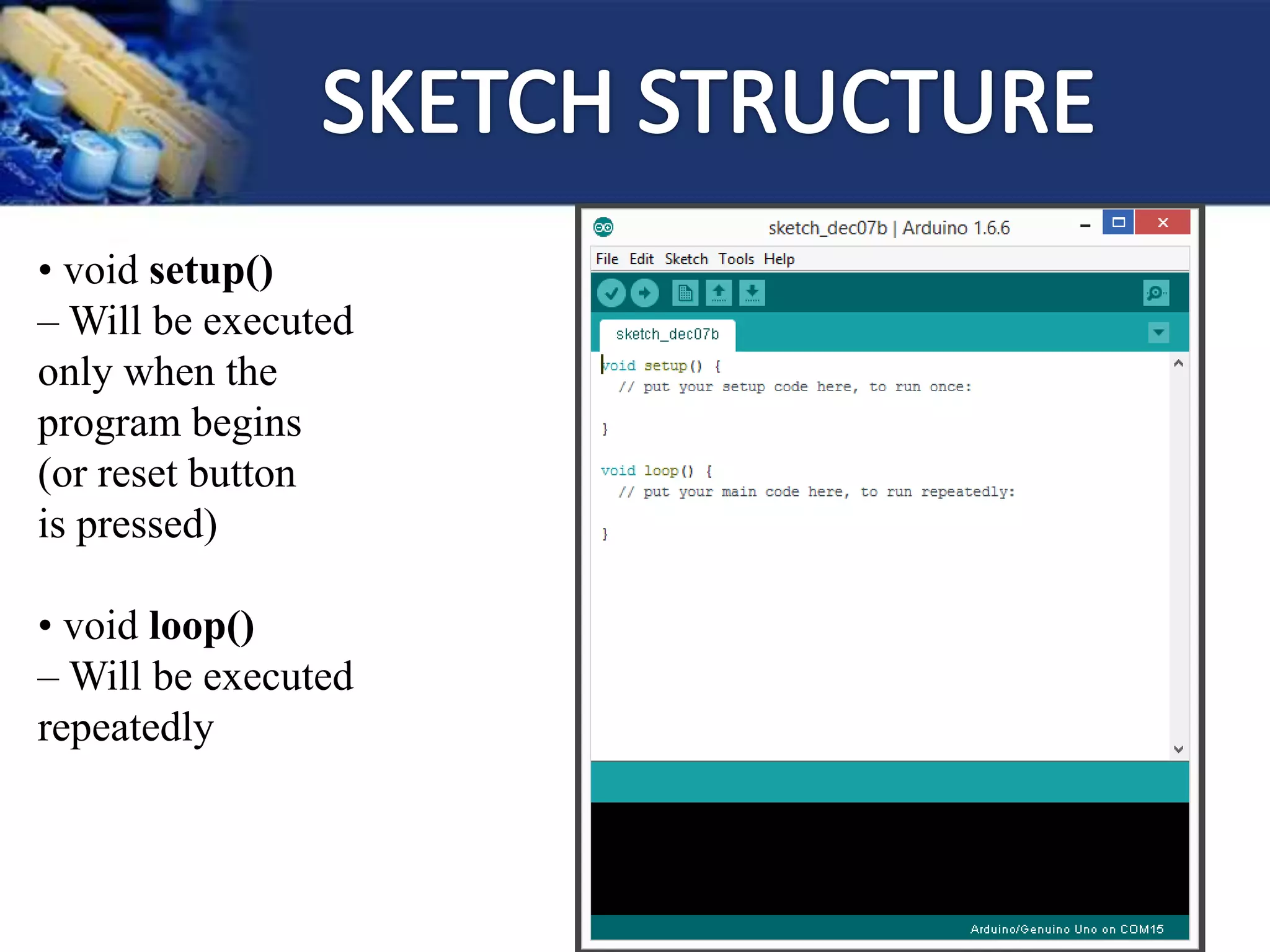Viewport: 1270px width, 952px height.
Task: Select the sketch_dec07b tab
Action: (667, 335)
